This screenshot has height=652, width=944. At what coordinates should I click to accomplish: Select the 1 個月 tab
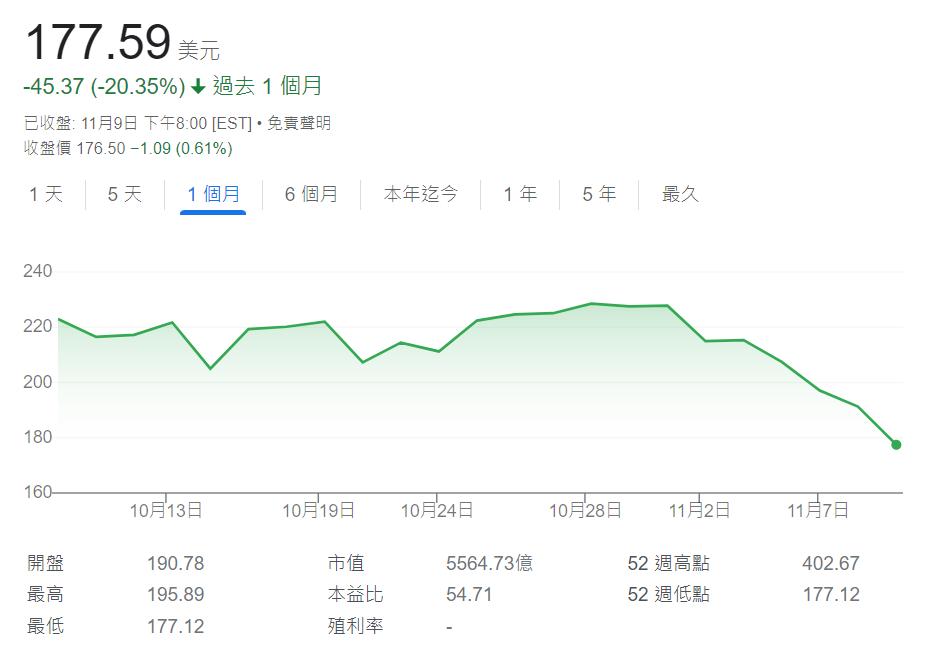(x=213, y=194)
